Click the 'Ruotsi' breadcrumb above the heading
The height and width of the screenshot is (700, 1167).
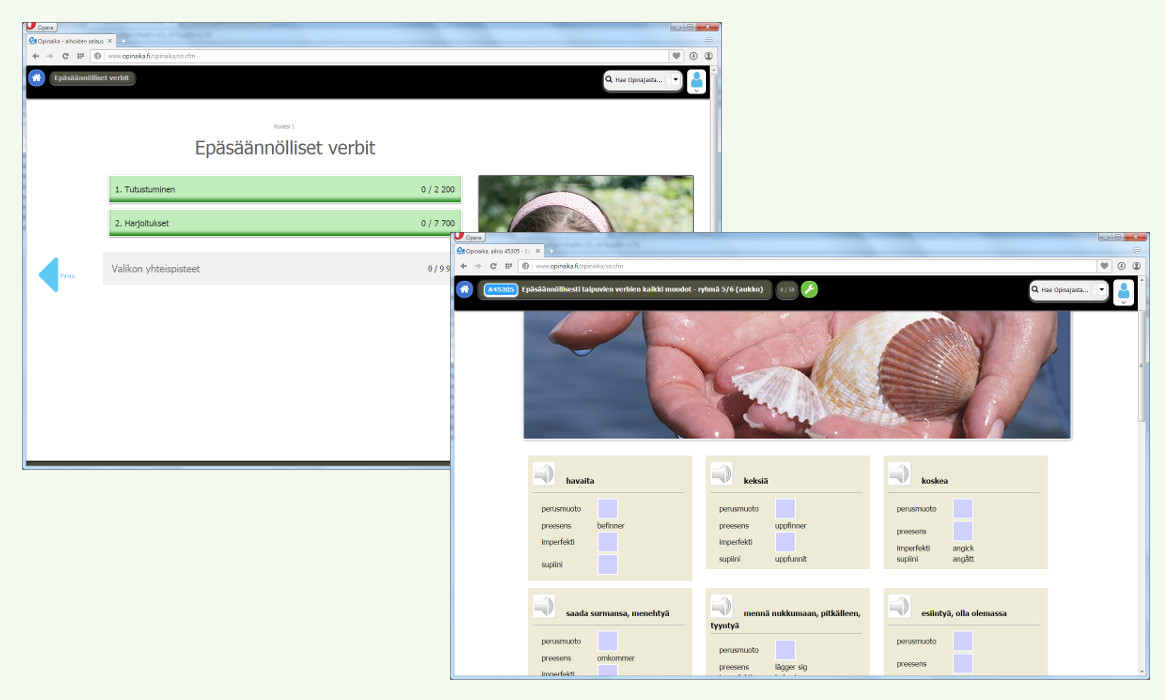tap(284, 126)
